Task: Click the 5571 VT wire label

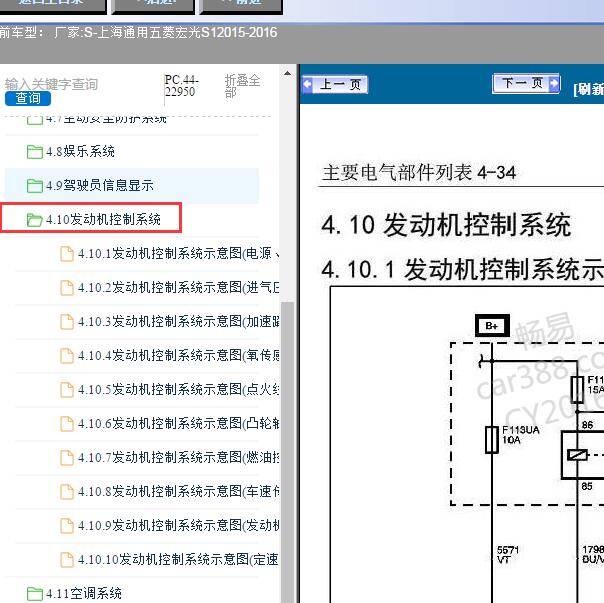Action: click(x=508, y=554)
